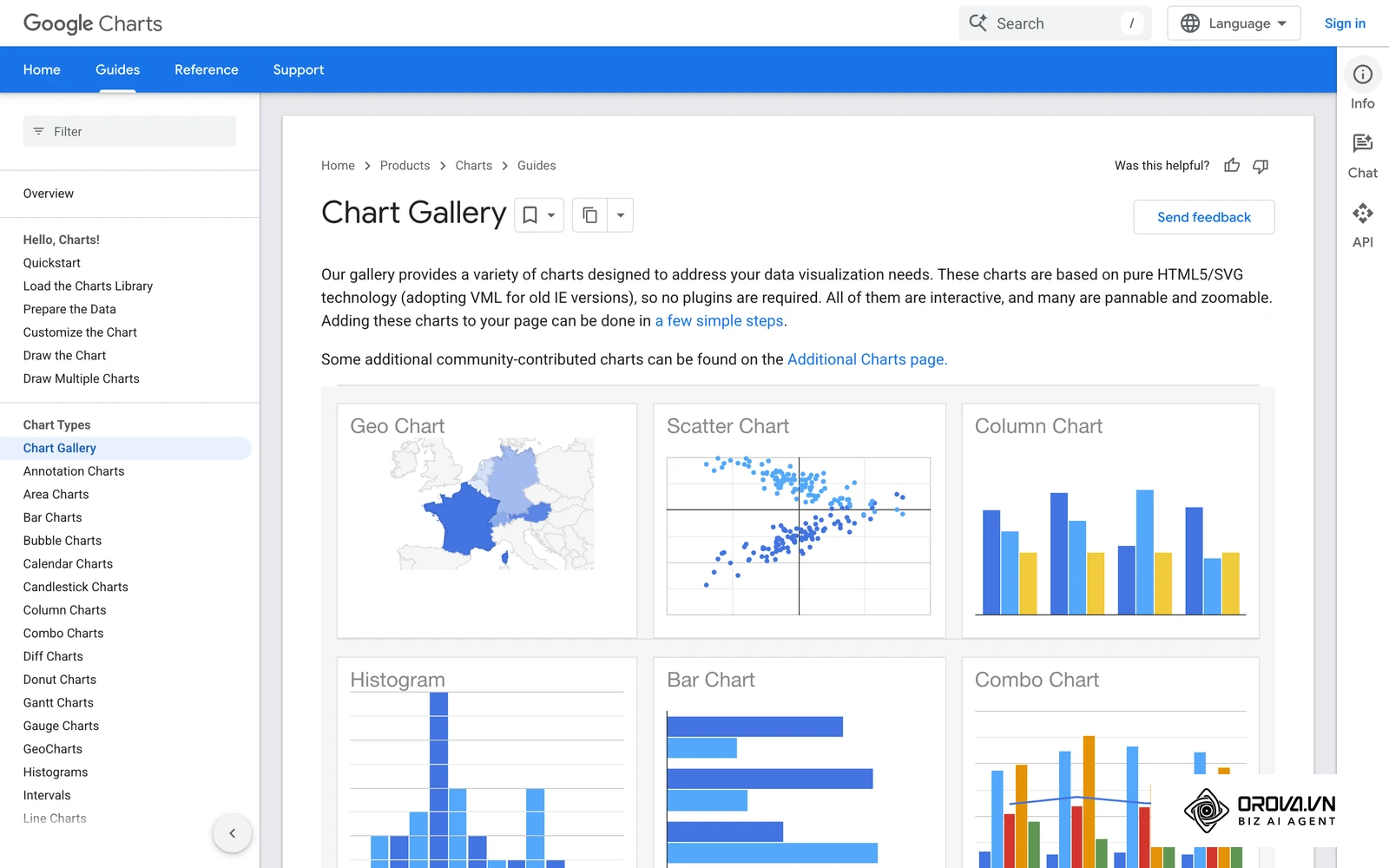Click the Send feedback button
The height and width of the screenshot is (868, 1389).
click(x=1204, y=217)
